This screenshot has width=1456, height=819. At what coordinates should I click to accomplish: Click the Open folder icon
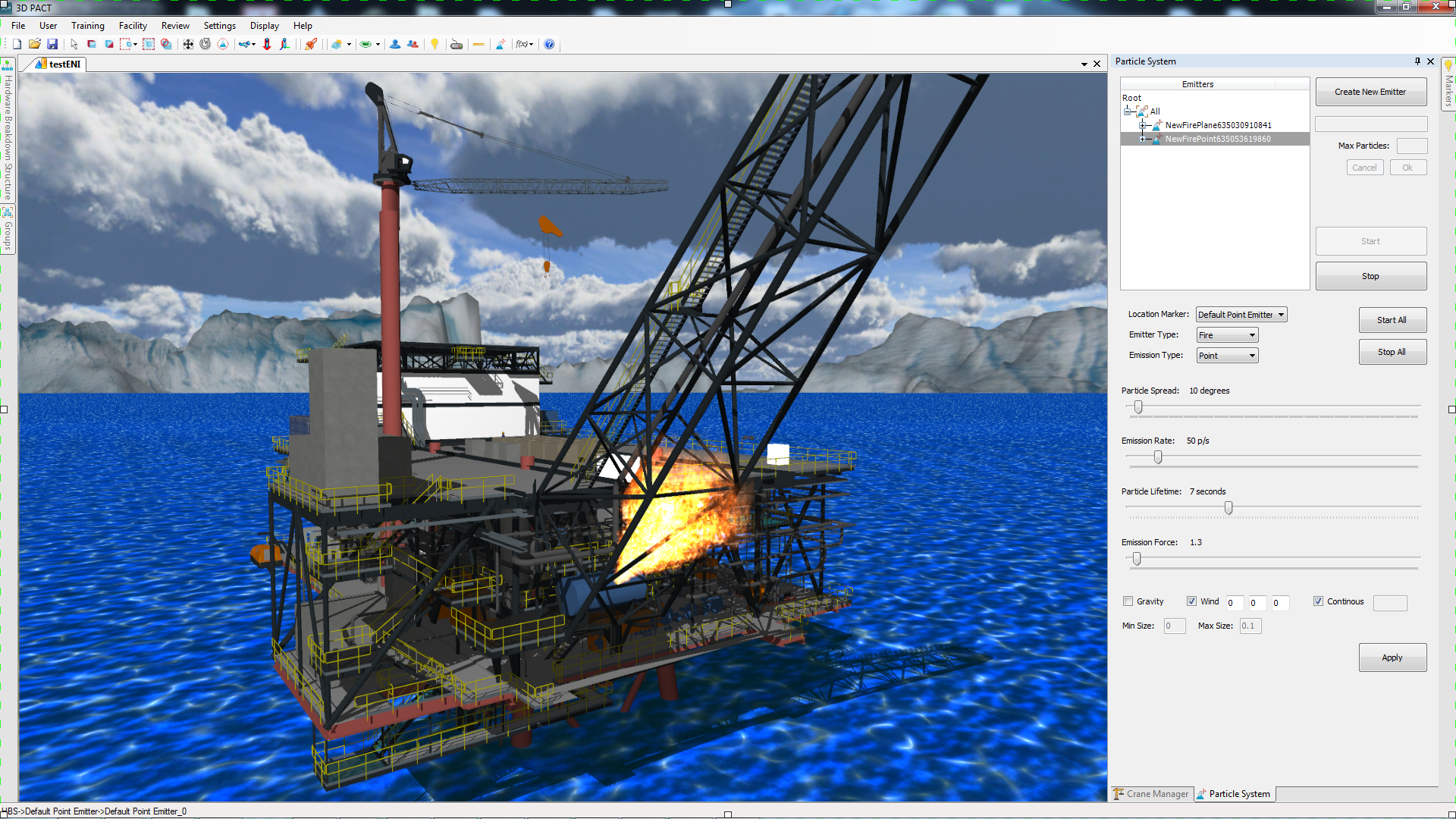point(34,44)
